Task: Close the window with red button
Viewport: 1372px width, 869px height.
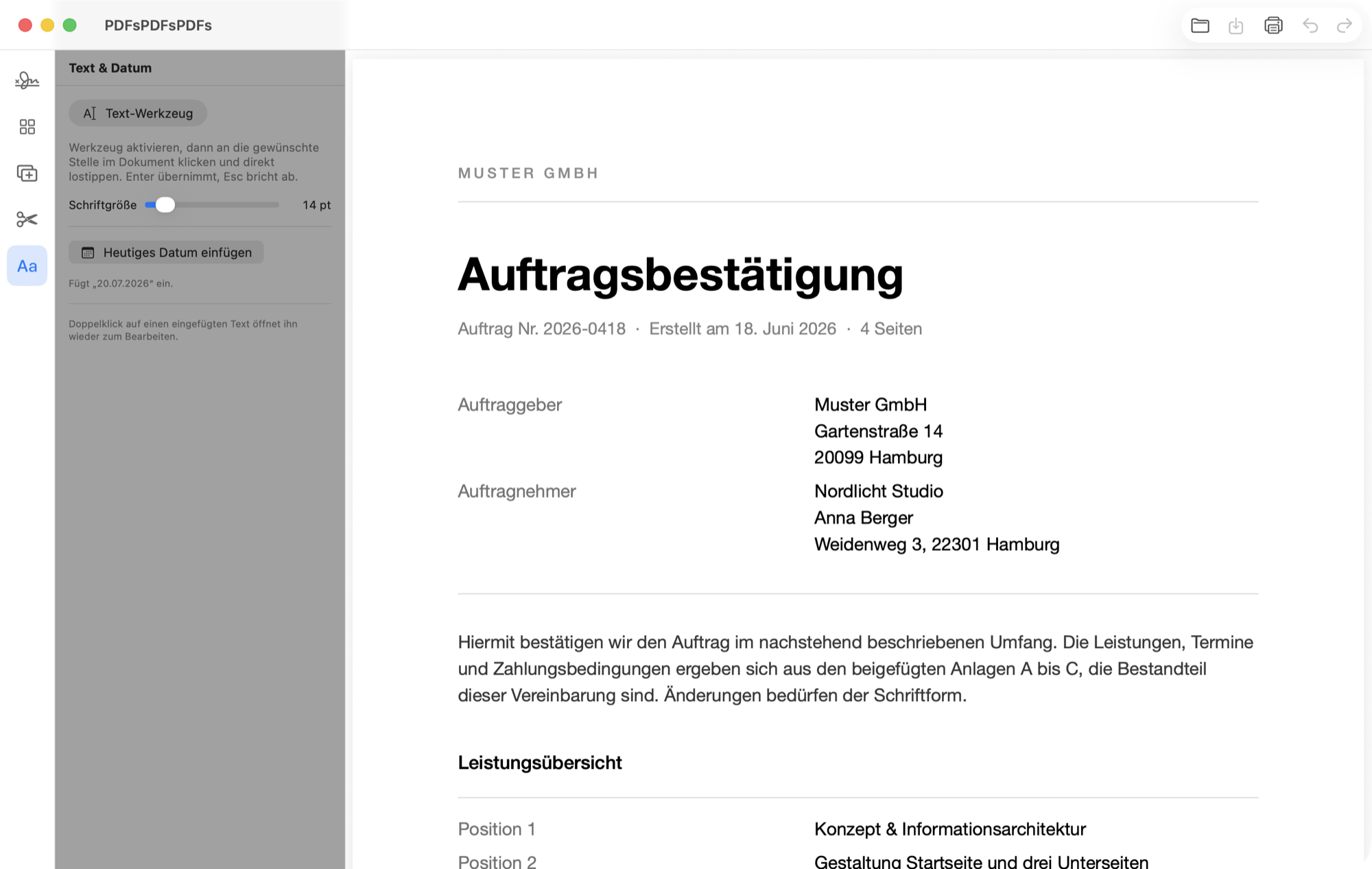Action: (x=25, y=25)
